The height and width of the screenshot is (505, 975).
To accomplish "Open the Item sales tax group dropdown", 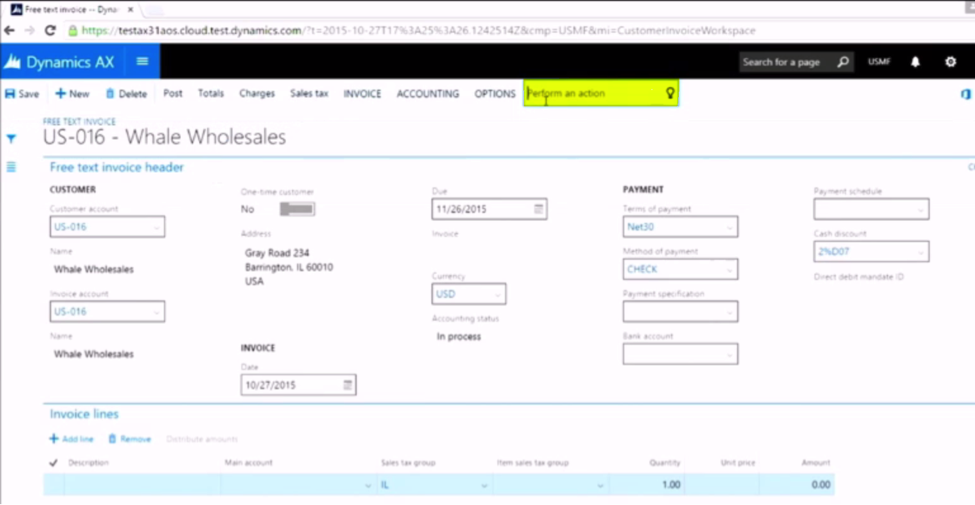I will tap(600, 485).
